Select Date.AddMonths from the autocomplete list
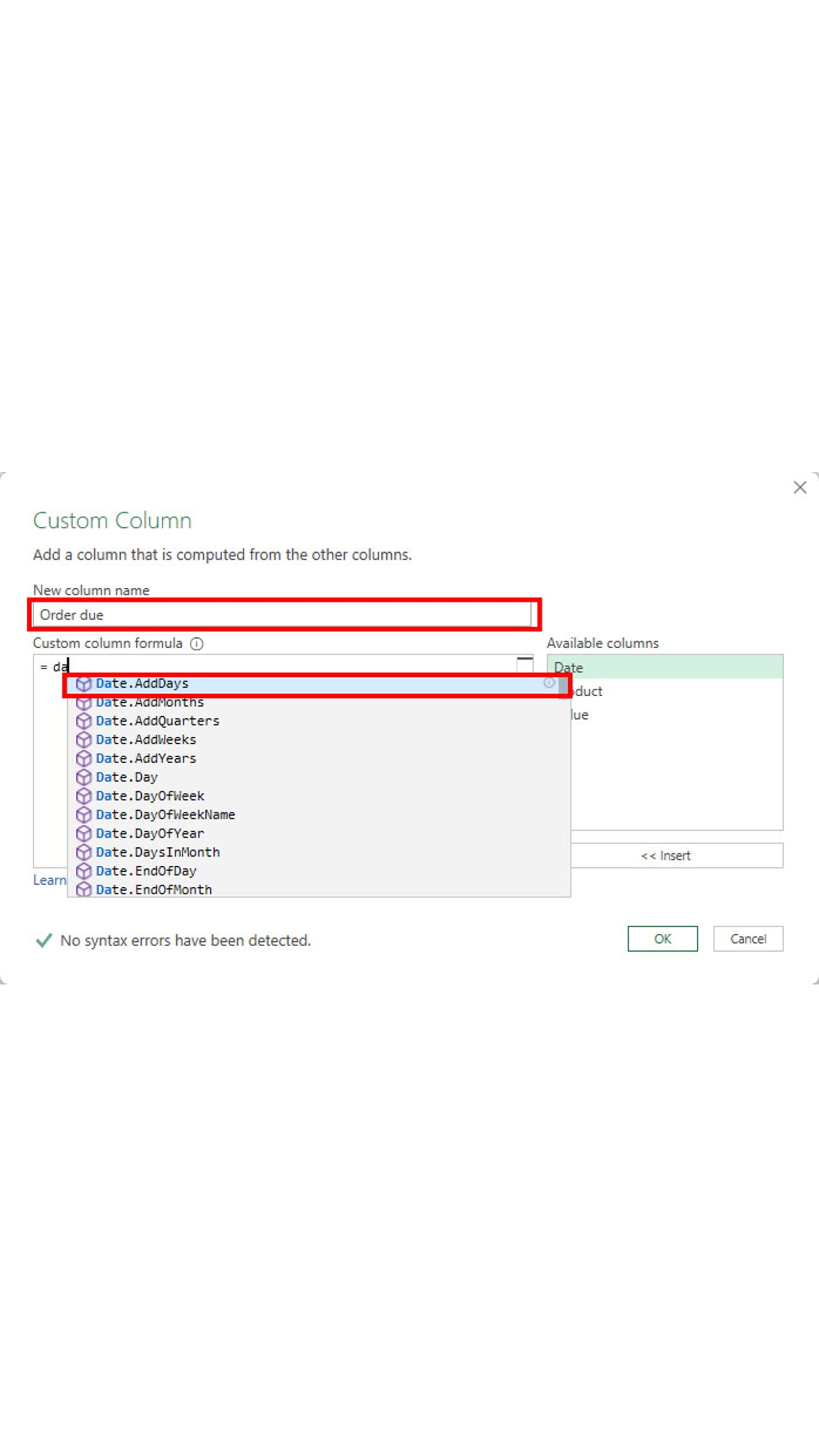Viewport: 819px width, 1456px height. click(x=150, y=702)
